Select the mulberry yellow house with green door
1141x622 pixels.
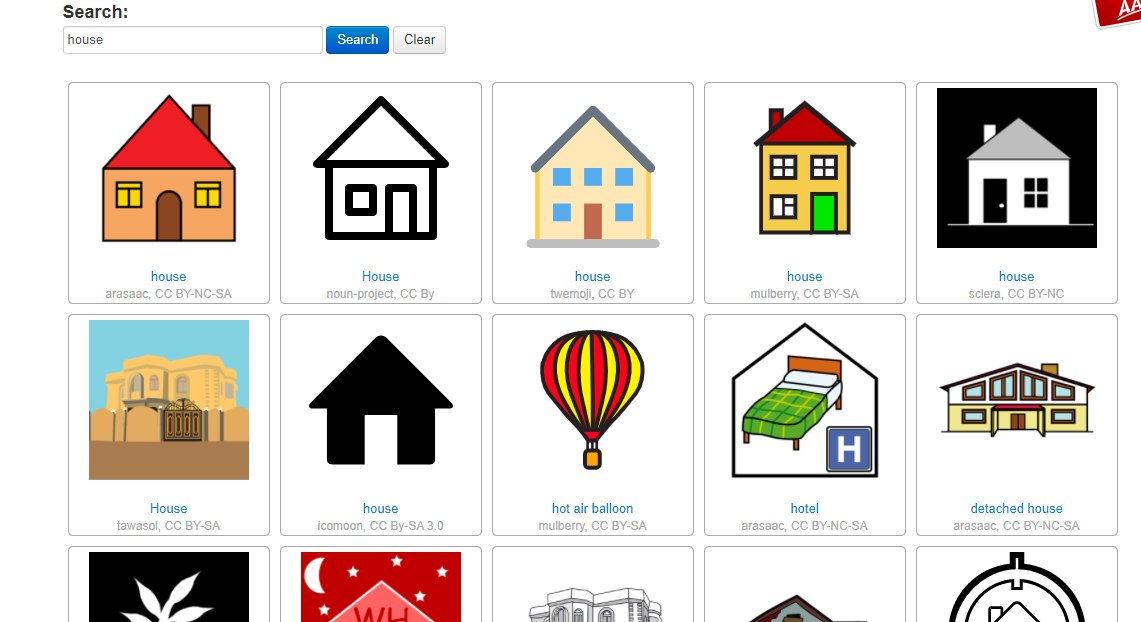pyautogui.click(x=805, y=168)
